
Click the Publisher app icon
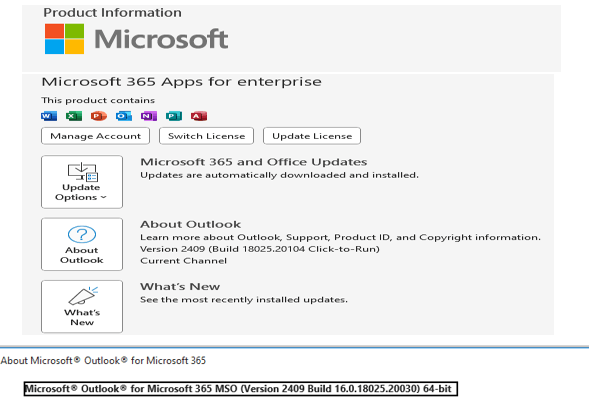174,116
